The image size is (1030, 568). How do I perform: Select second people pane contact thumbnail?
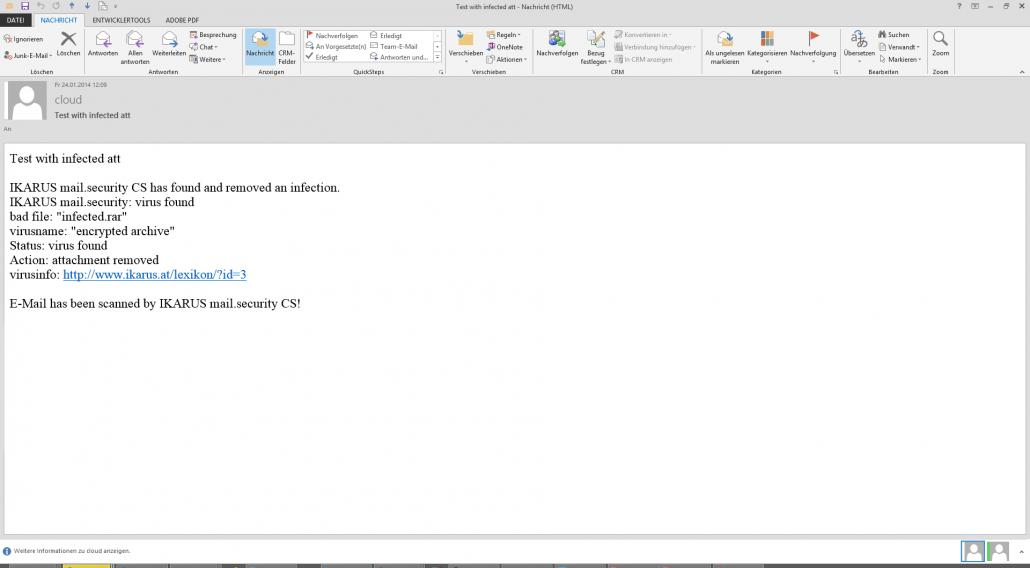click(x=998, y=552)
